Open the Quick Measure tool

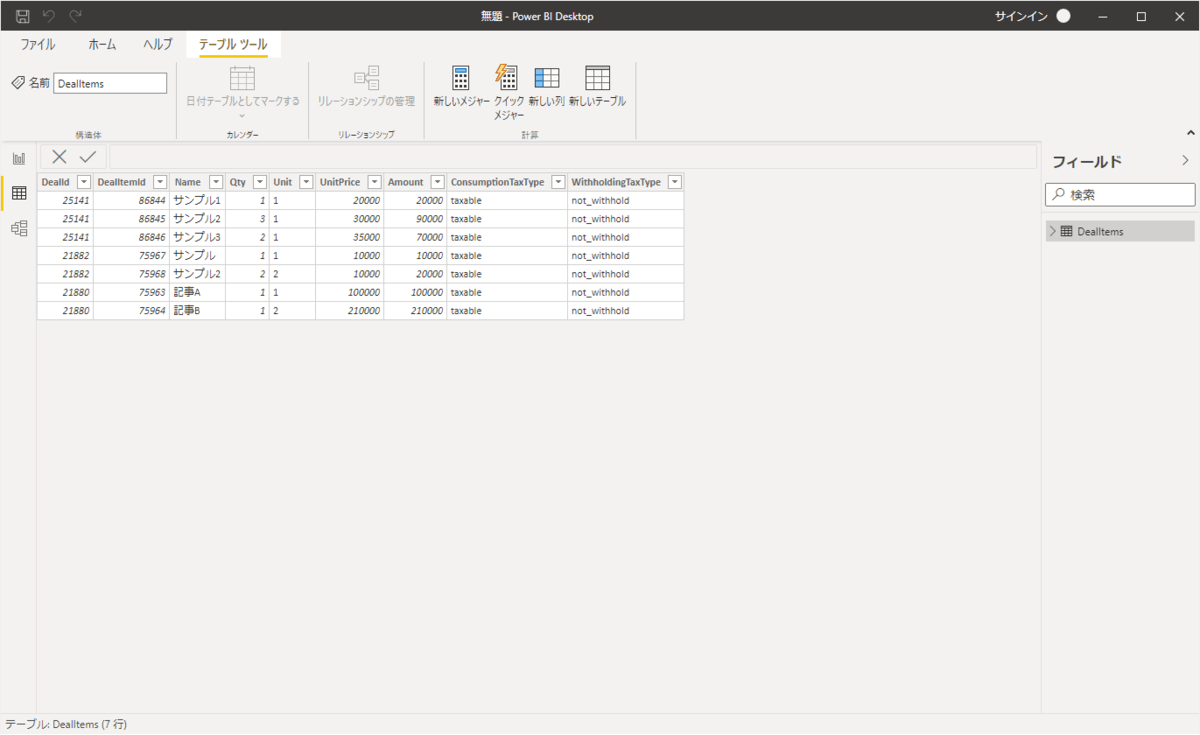507,79
